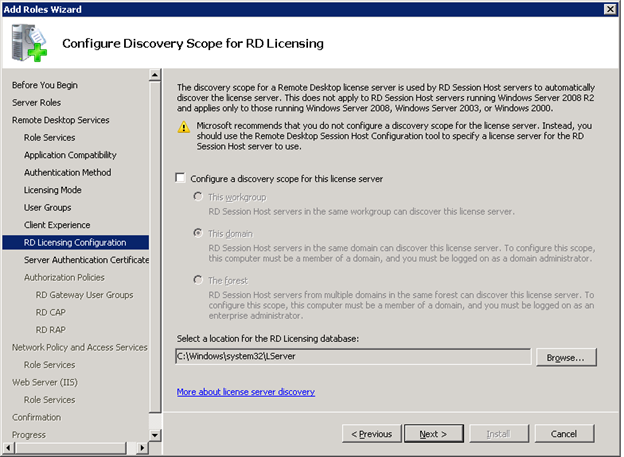Screen dimensions: 624x457
Task: Open the Before You Begin step
Action: pos(44,85)
